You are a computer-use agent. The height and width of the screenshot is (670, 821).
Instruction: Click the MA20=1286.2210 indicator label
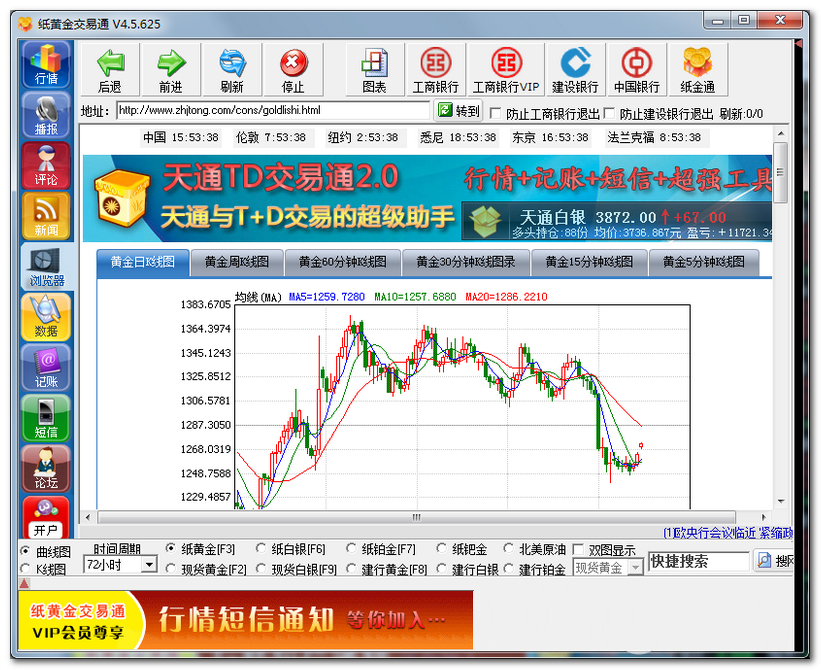click(506, 297)
